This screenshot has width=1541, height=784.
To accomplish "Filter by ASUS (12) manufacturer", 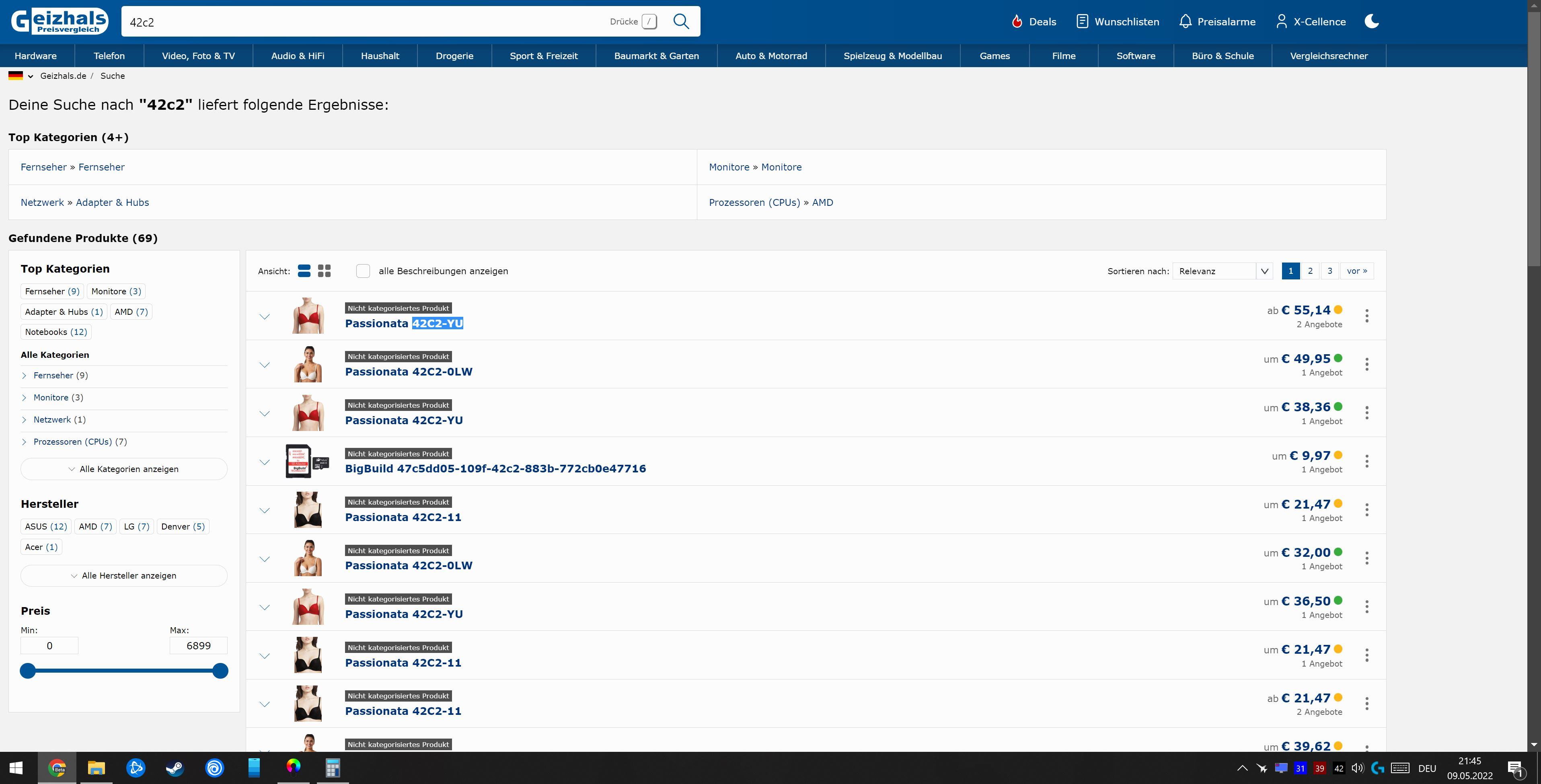I will click(x=46, y=526).
